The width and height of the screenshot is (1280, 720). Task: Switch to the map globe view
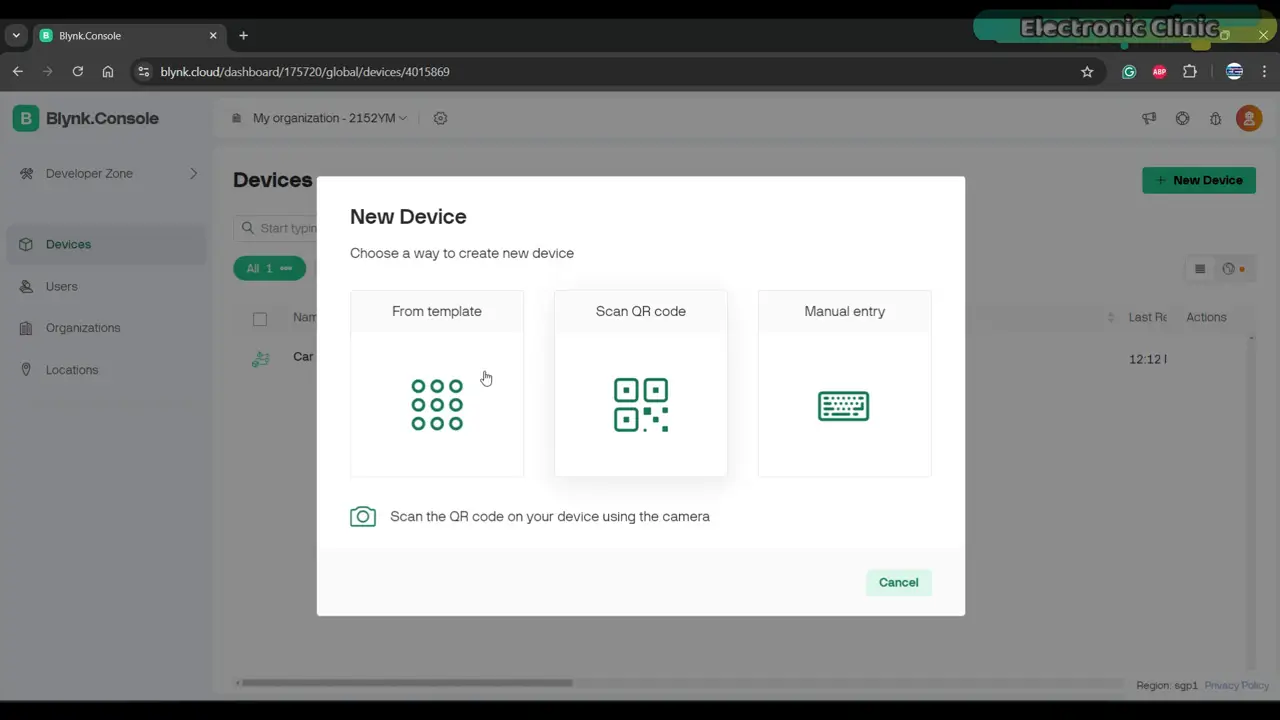click(x=1229, y=269)
